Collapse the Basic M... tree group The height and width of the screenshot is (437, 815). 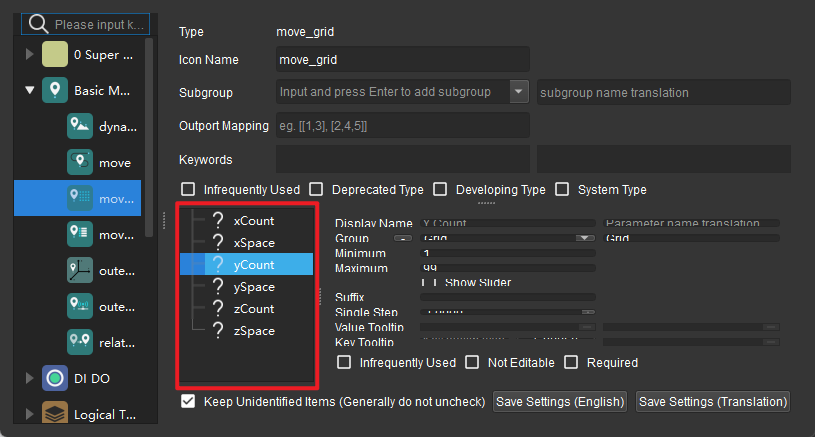[29, 91]
